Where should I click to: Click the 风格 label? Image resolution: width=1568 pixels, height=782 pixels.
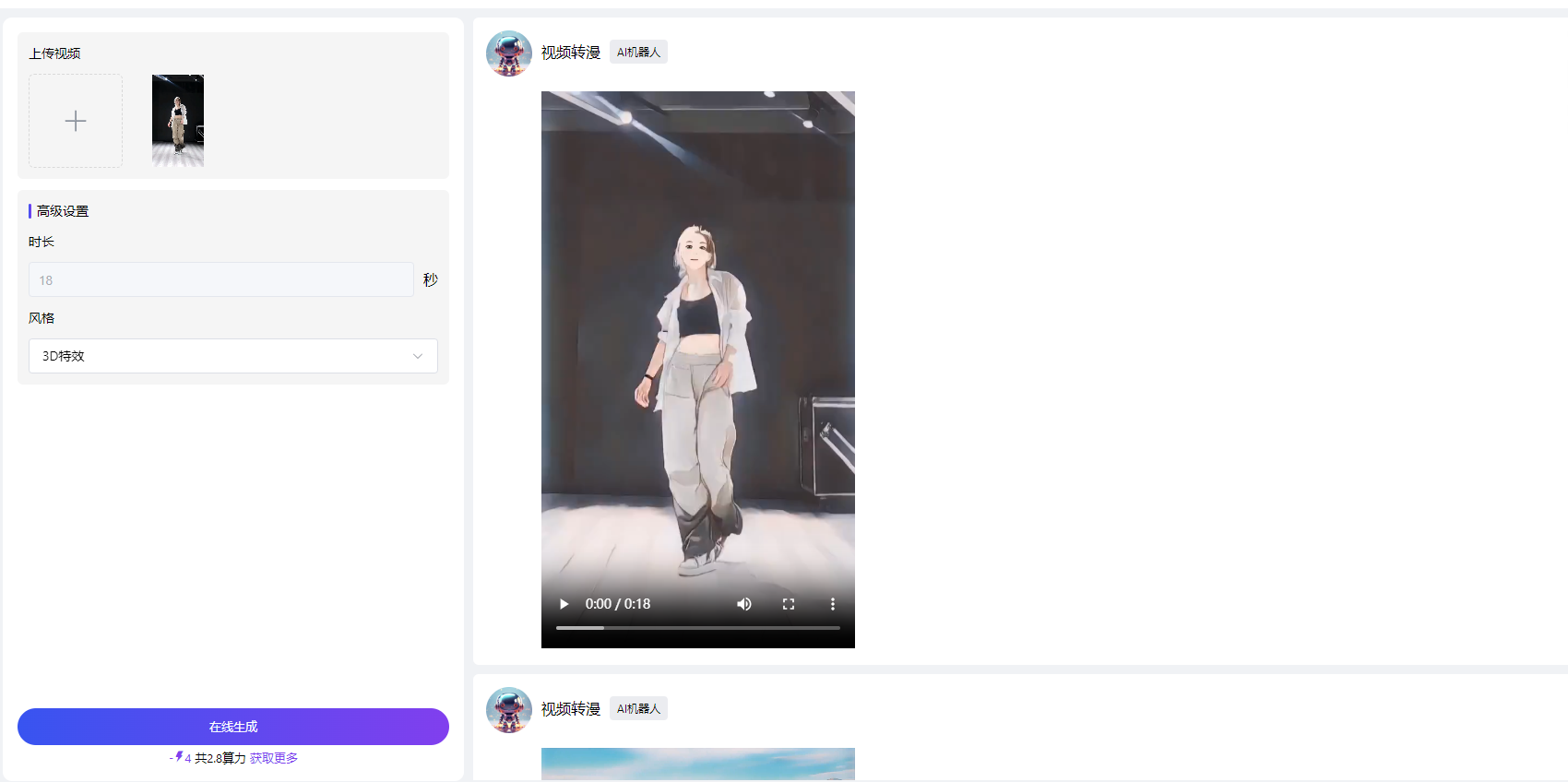click(x=42, y=318)
